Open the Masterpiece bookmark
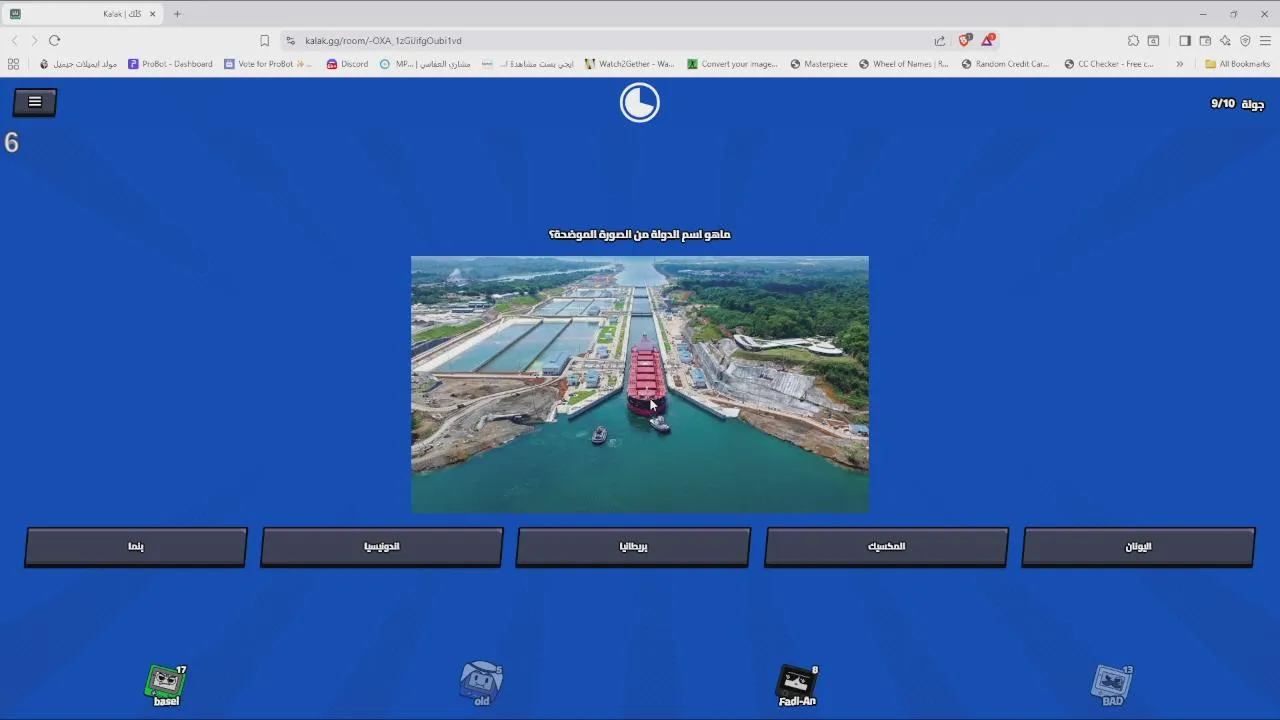1280x720 pixels. 818,64
